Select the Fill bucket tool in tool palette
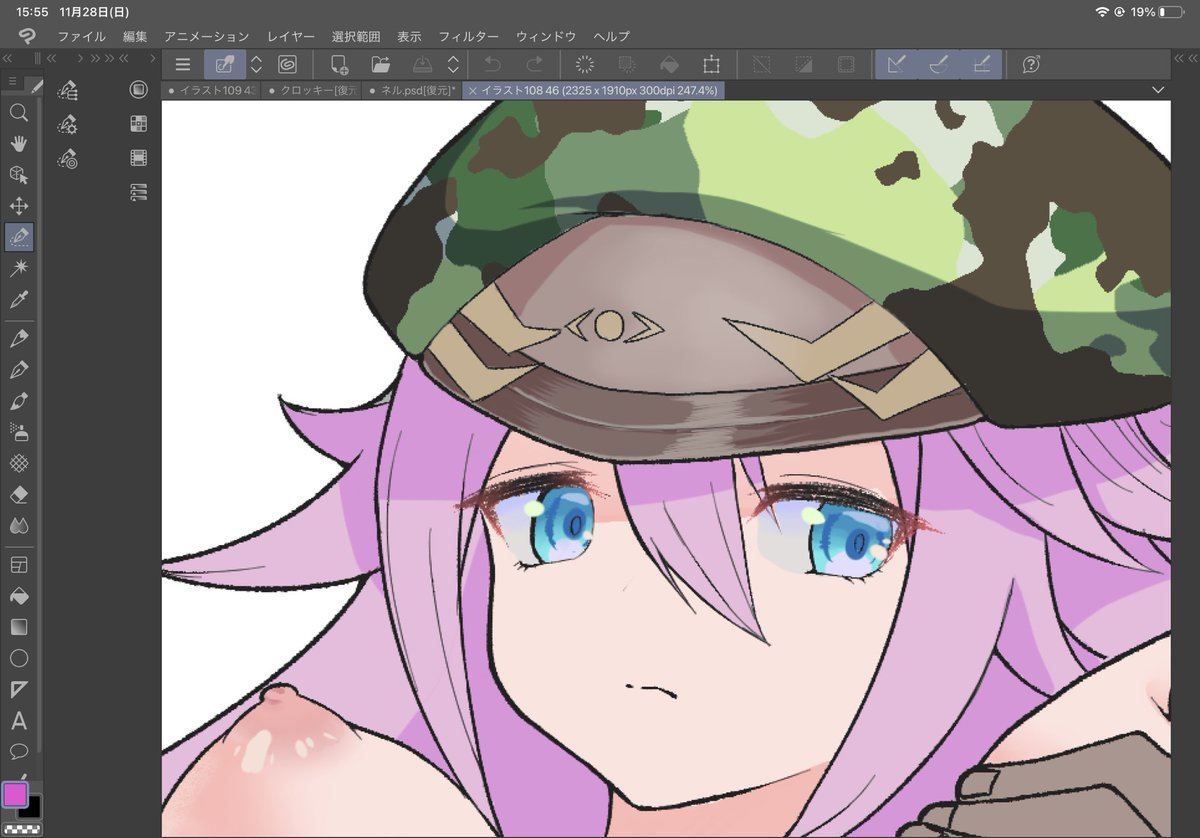This screenshot has width=1200, height=838. click(x=19, y=596)
